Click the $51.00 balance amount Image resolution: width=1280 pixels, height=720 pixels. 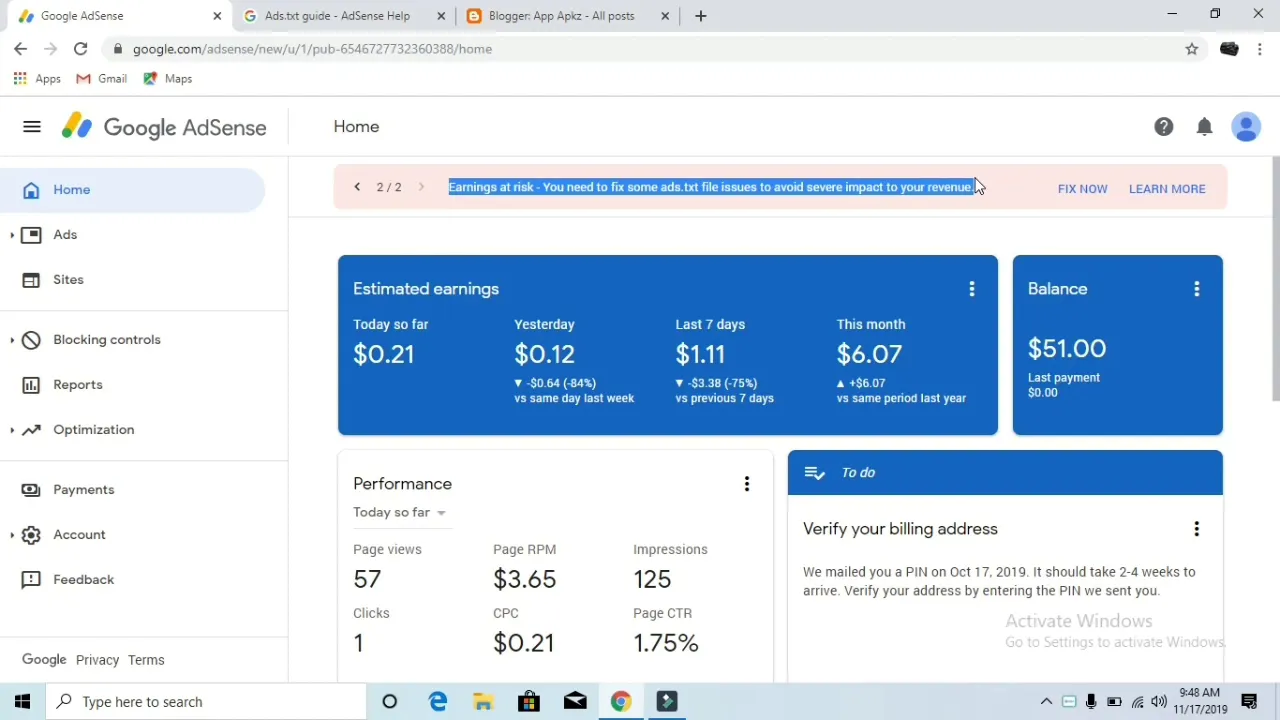(1067, 349)
